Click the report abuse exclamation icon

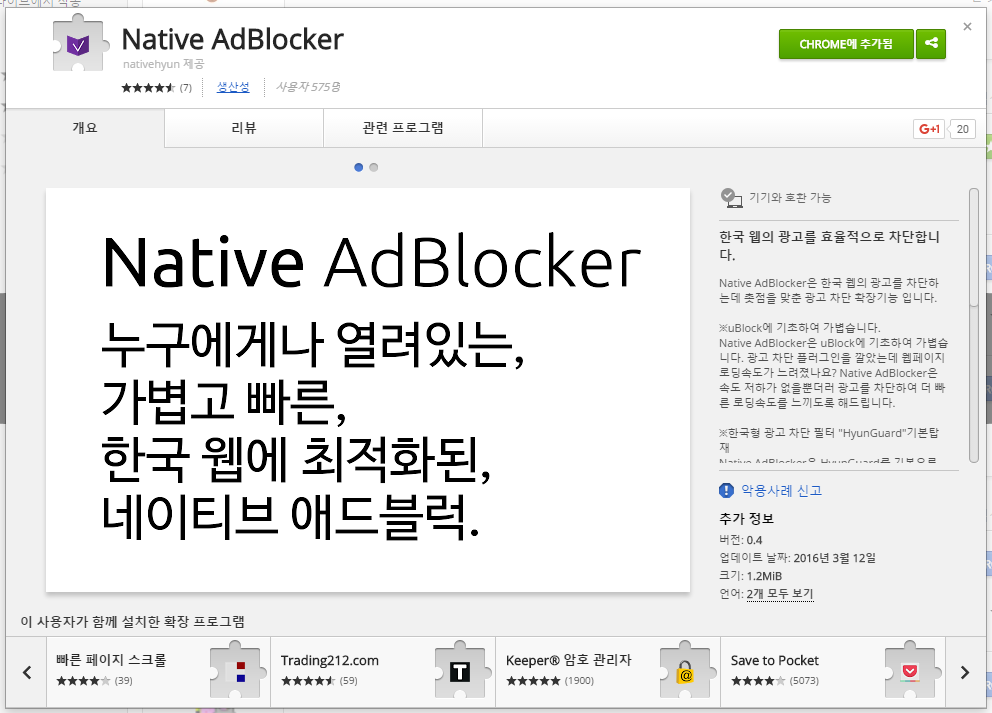pyautogui.click(x=726, y=490)
